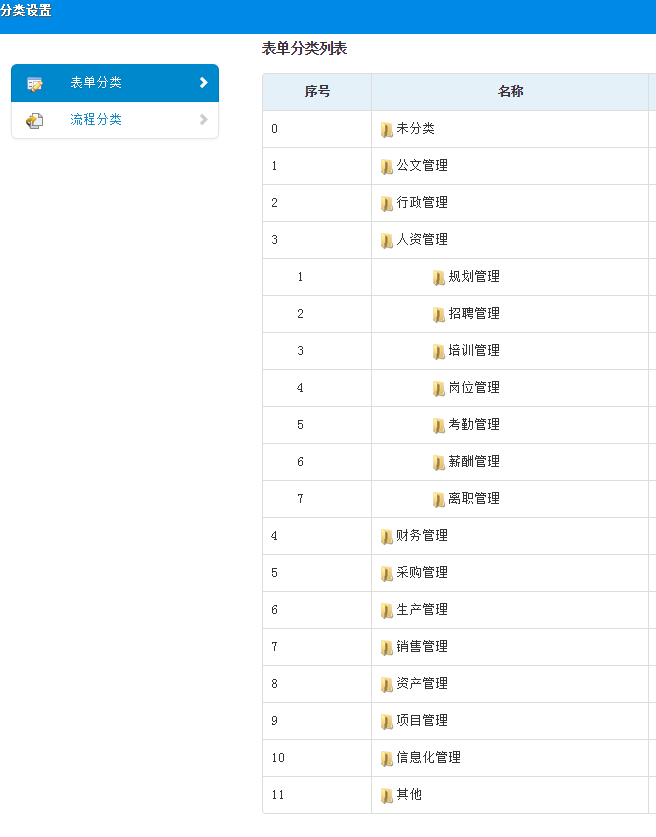
Task: Click folder icon beside 公文管理
Action: (386, 167)
